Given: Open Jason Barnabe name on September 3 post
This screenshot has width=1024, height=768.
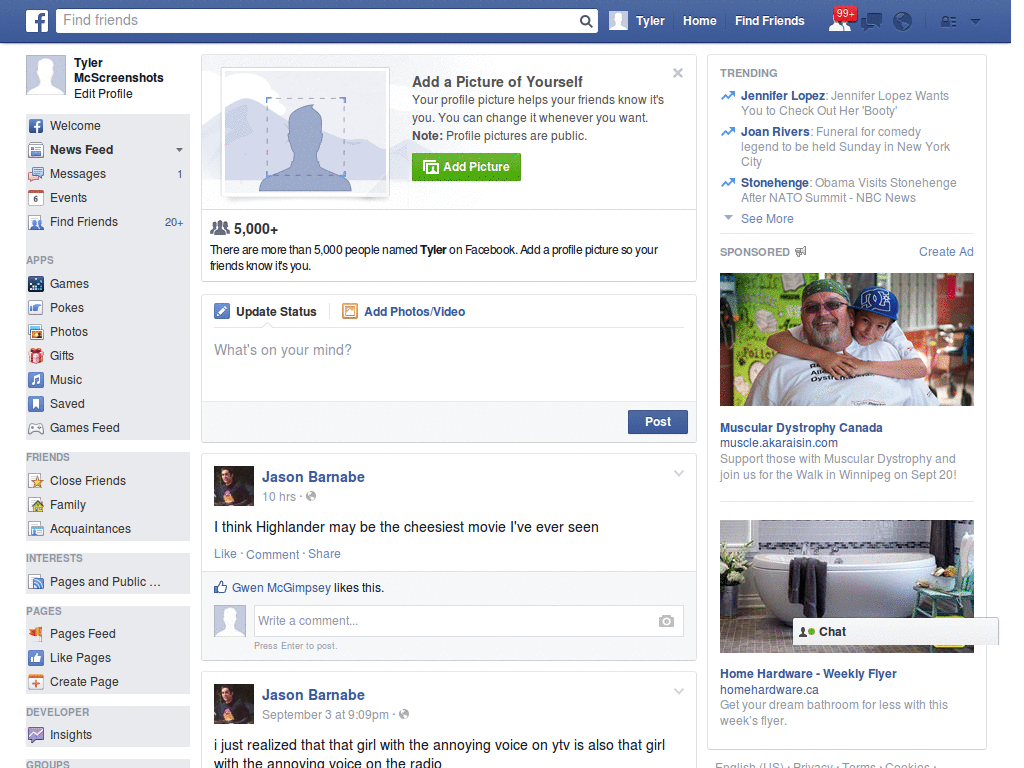Looking at the screenshot, I should 313,695.
